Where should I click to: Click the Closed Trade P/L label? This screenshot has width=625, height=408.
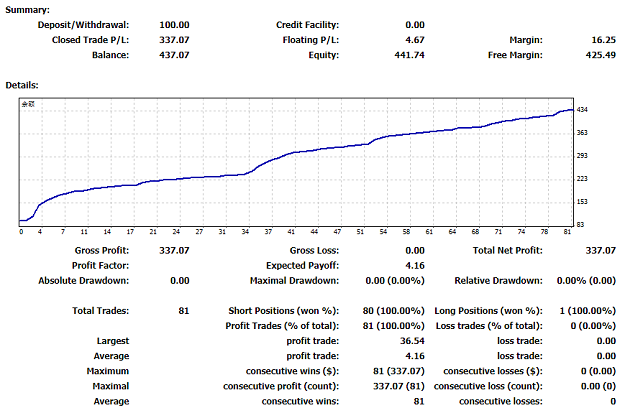click(x=90, y=40)
